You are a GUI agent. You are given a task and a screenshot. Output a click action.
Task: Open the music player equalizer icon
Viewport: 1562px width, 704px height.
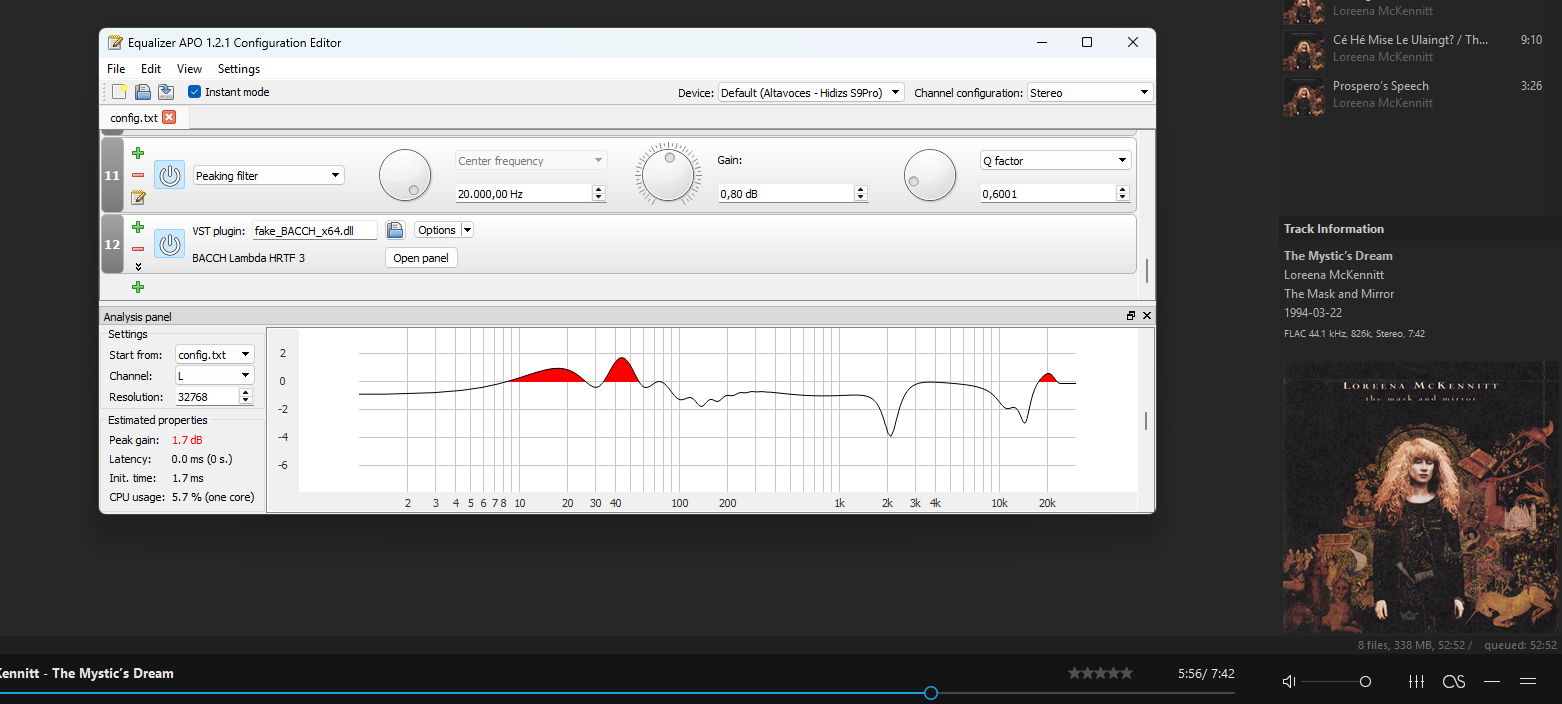coord(1416,681)
